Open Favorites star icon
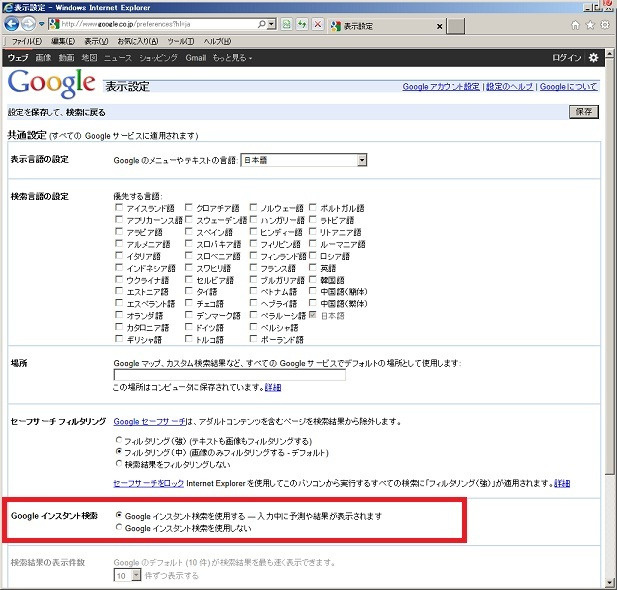The width and height of the screenshot is (617, 590). pos(590,25)
